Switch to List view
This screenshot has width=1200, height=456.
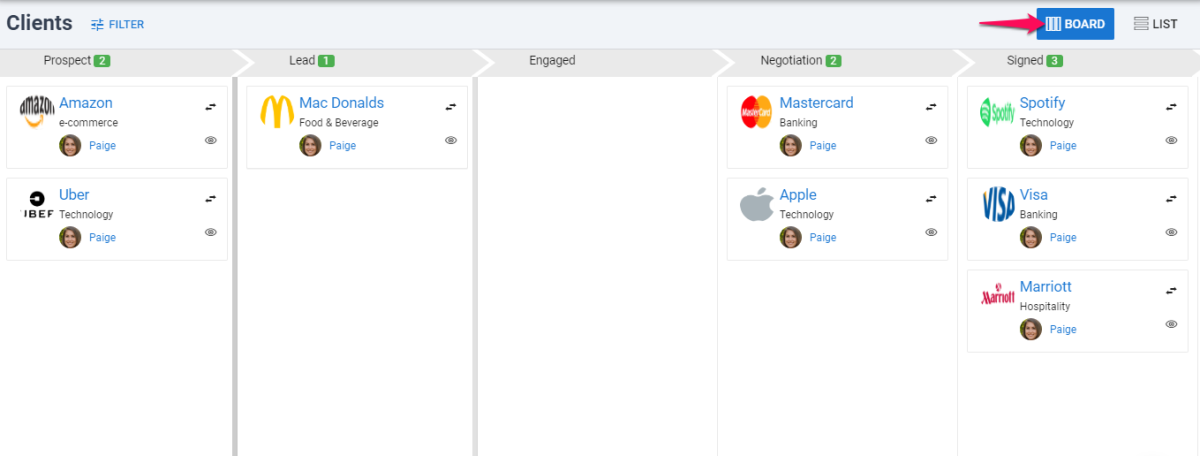pos(1155,24)
